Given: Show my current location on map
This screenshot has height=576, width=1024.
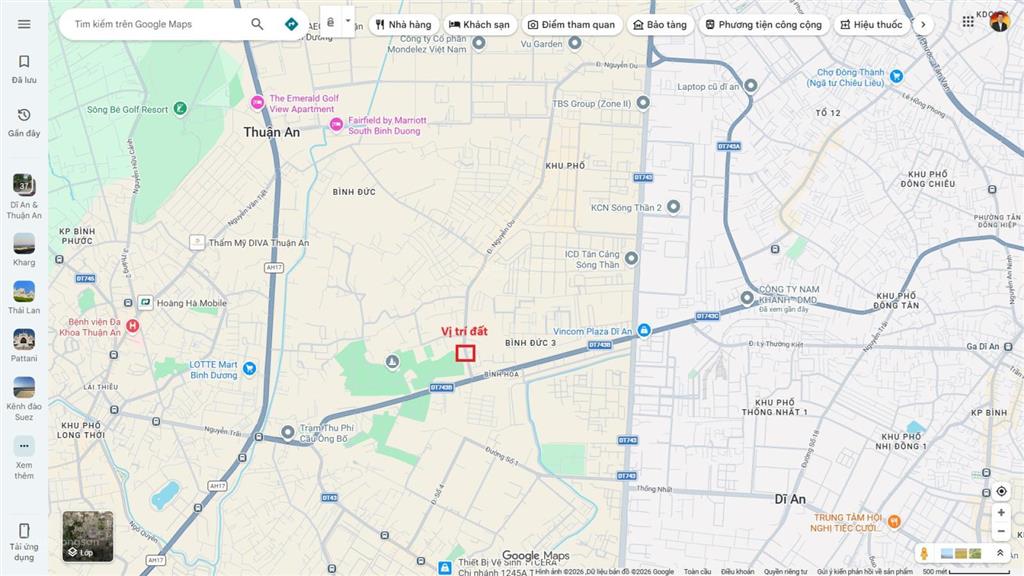Looking at the screenshot, I should (1001, 491).
